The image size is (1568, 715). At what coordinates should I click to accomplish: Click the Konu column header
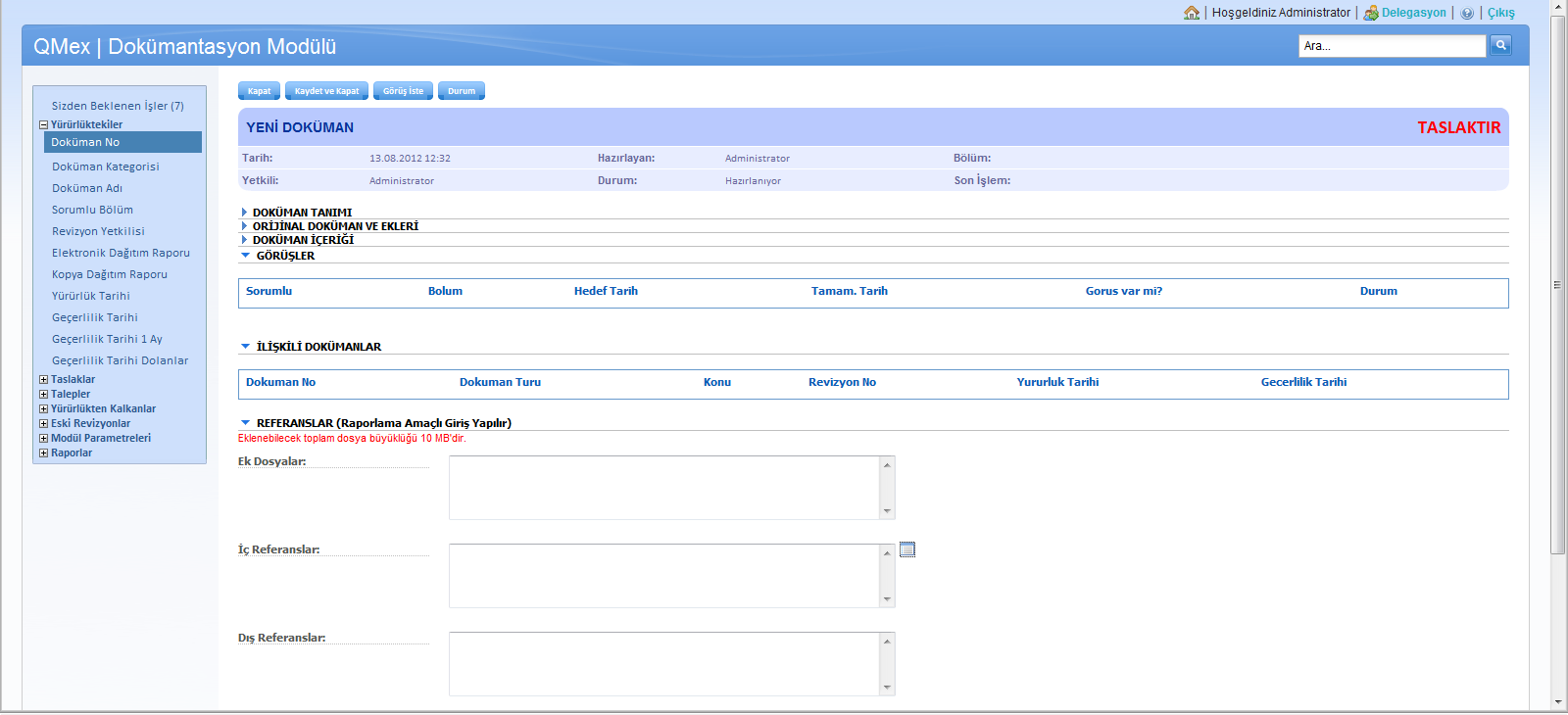click(717, 382)
